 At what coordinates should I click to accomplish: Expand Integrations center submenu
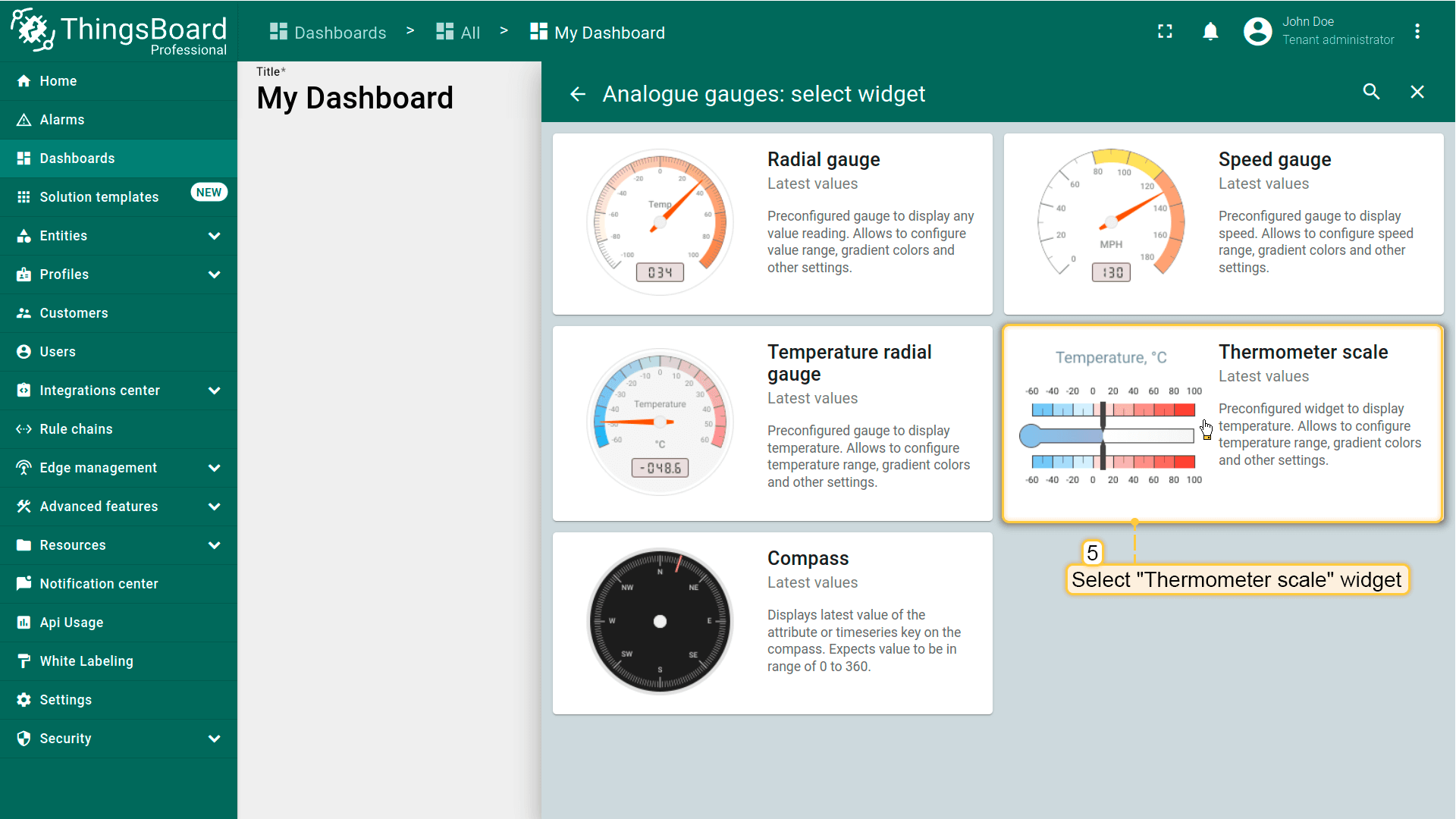click(215, 391)
